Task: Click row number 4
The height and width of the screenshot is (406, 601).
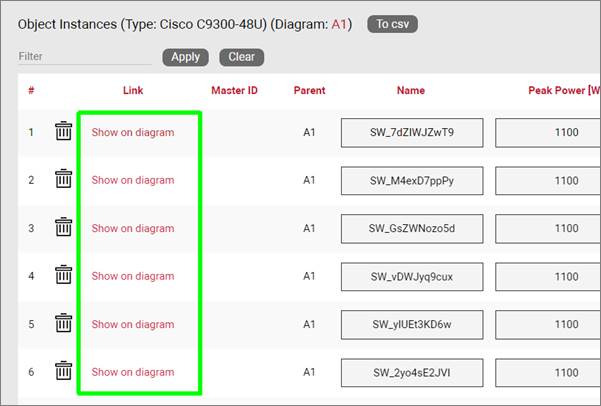Action: click(x=31, y=276)
